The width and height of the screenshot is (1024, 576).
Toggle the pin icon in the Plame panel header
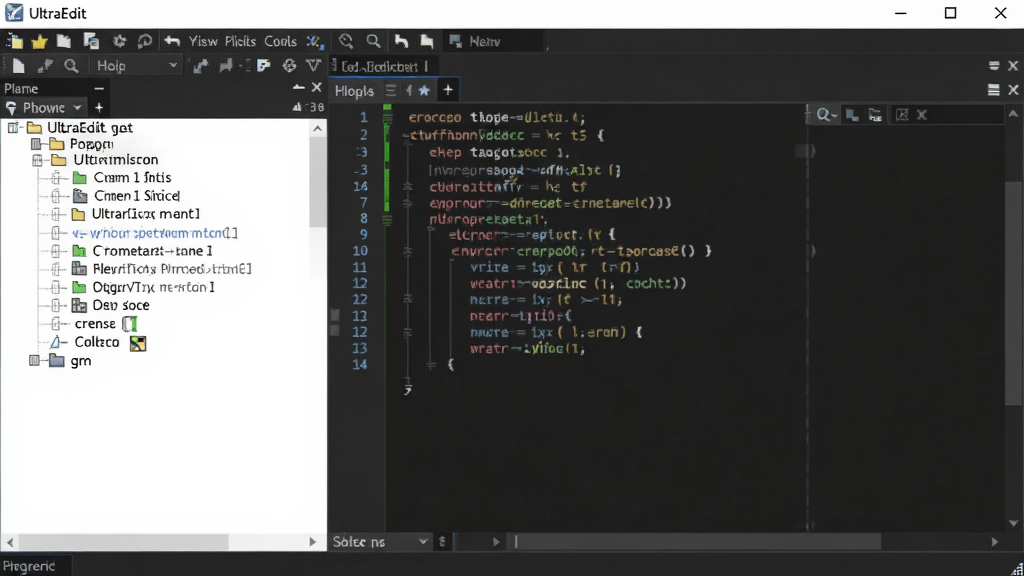pos(298,87)
